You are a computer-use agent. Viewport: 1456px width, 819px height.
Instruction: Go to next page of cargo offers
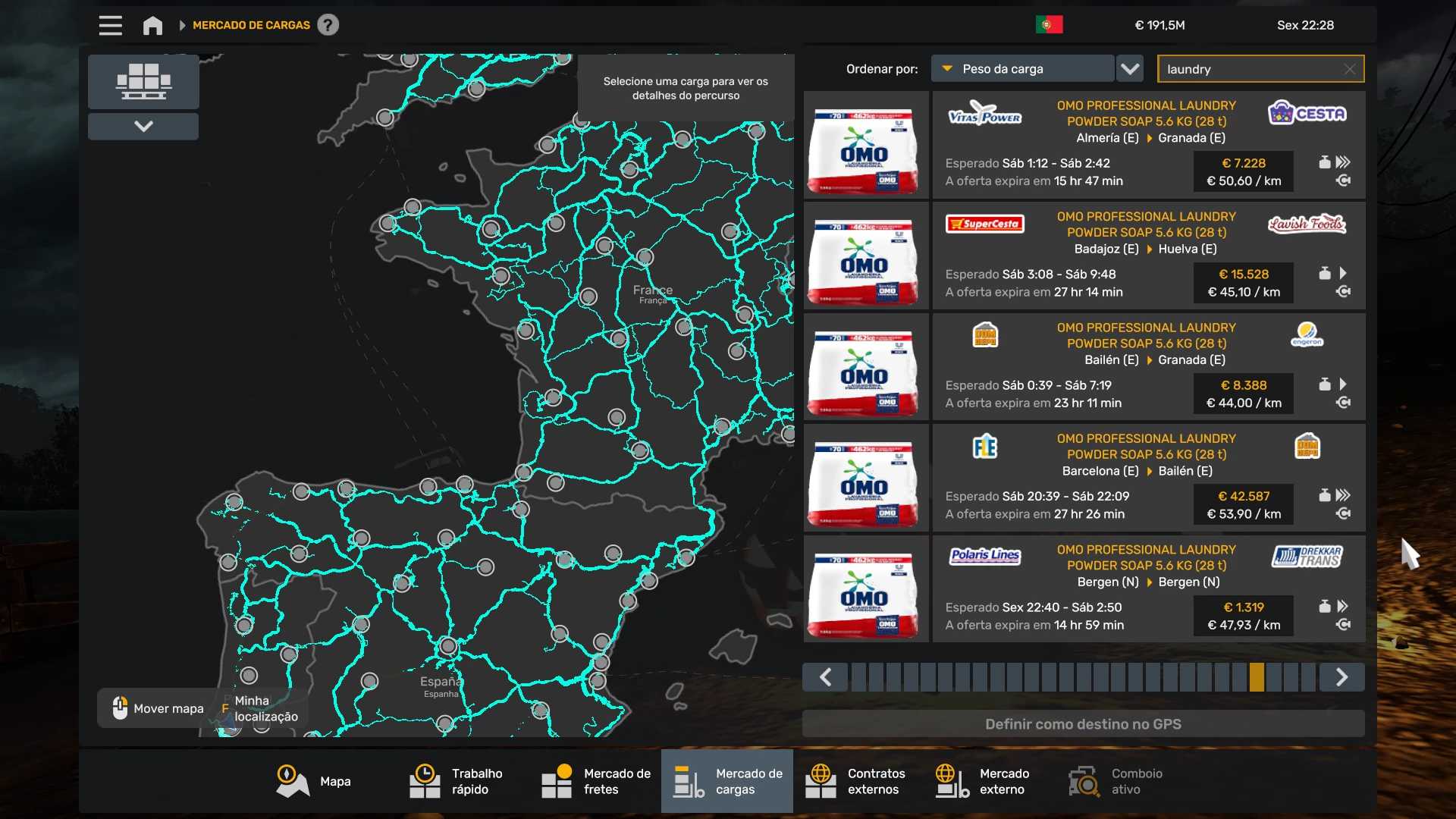[x=1341, y=677]
